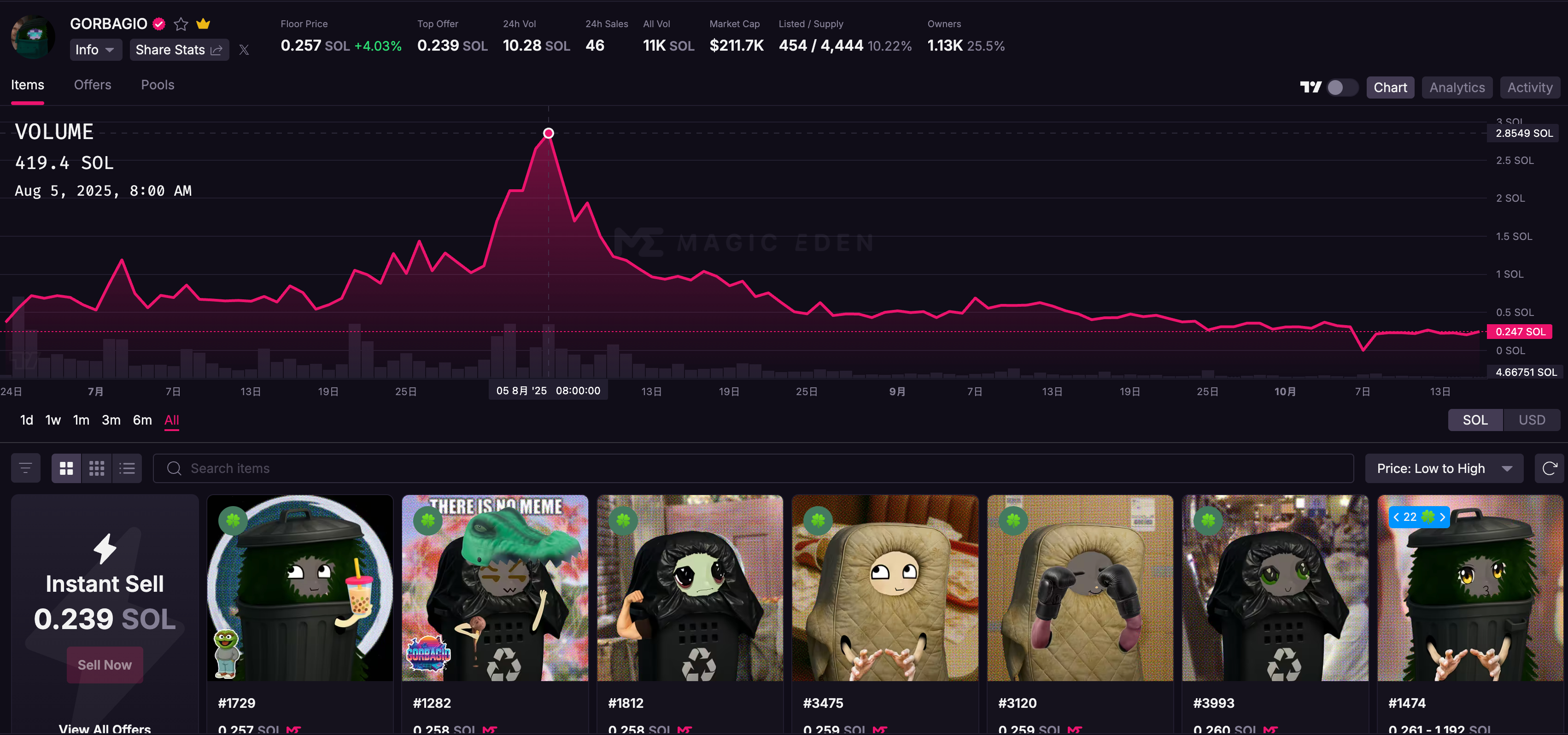Switch to large grid view

[x=66, y=468]
